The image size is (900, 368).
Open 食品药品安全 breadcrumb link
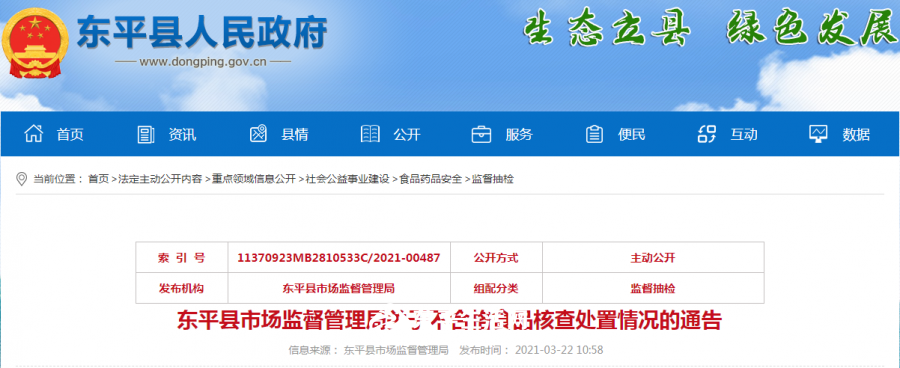pos(430,179)
